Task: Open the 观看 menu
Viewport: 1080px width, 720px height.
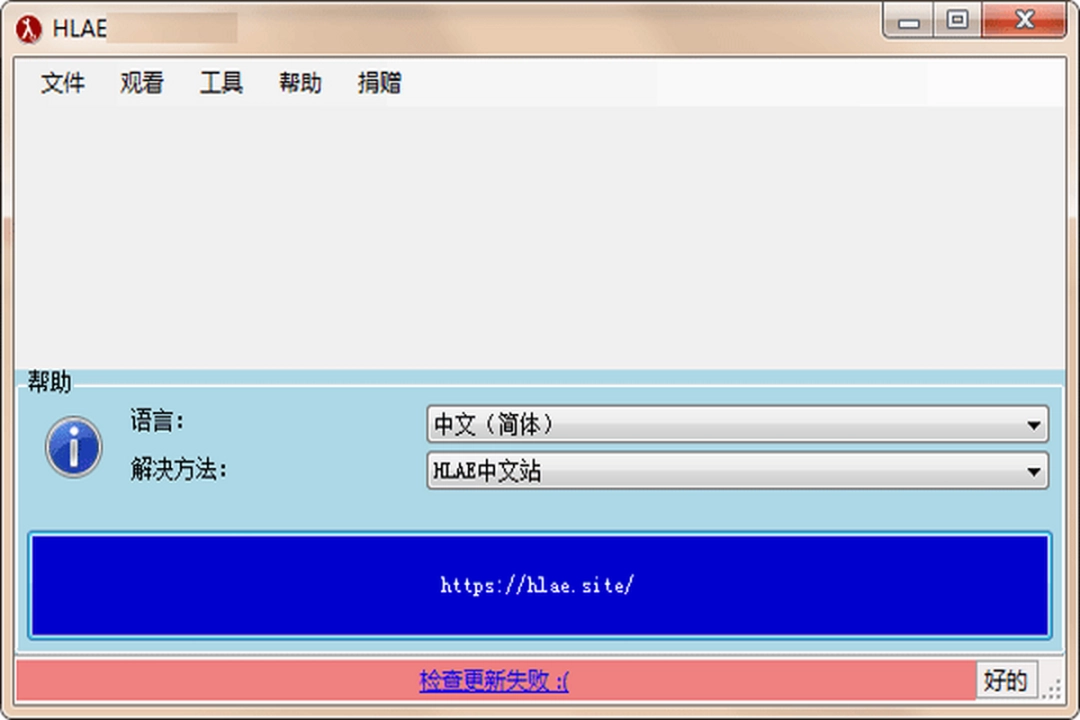Action: (x=142, y=83)
